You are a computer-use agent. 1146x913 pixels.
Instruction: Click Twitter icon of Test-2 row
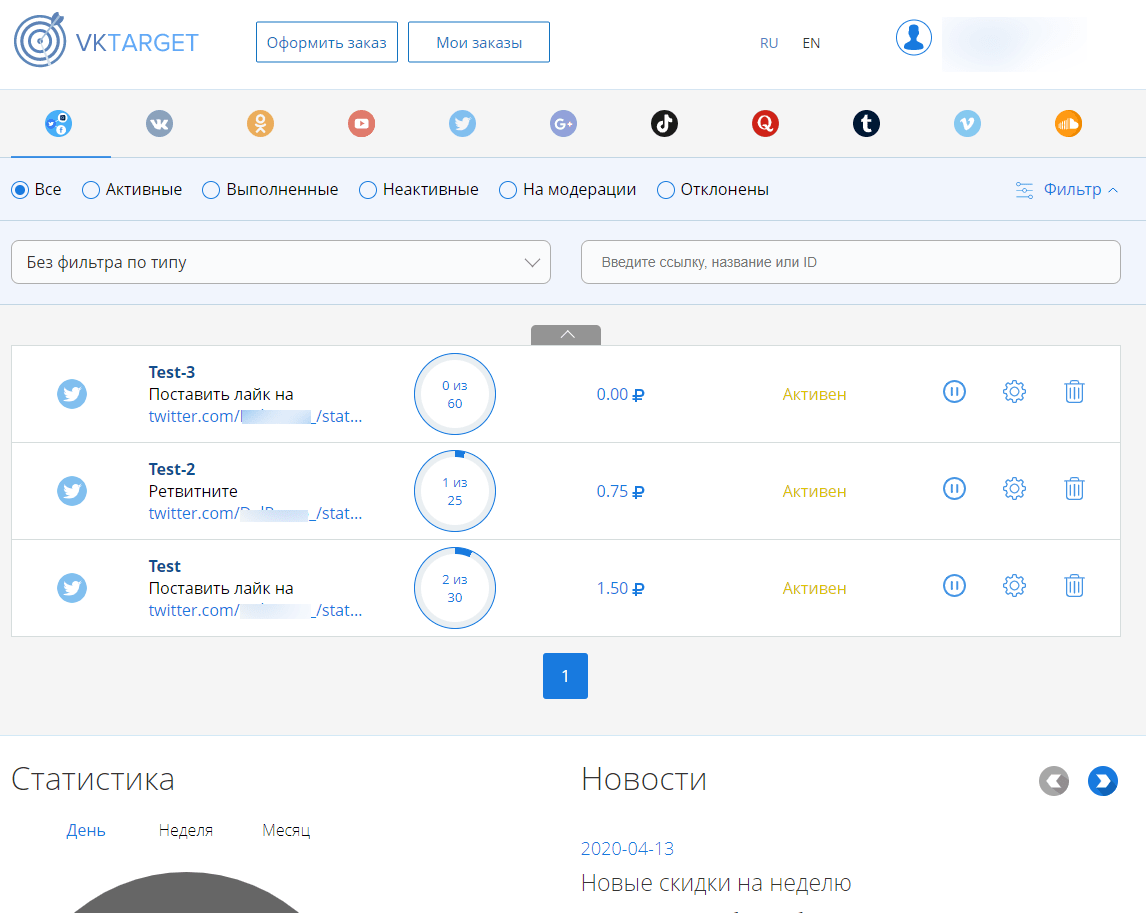[x=72, y=490]
